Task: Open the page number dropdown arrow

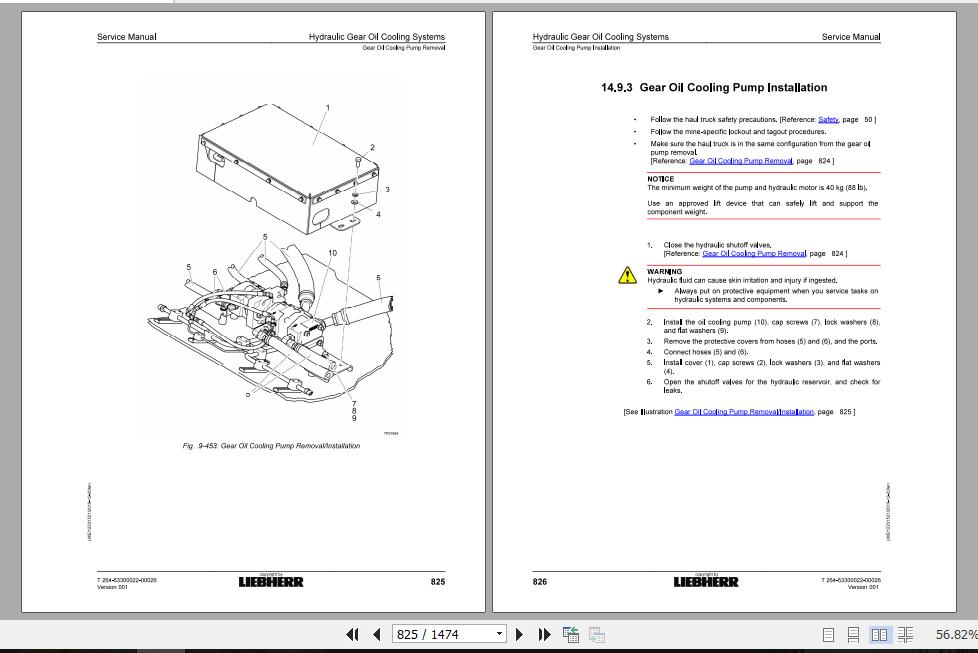Action: pyautogui.click(x=500, y=634)
